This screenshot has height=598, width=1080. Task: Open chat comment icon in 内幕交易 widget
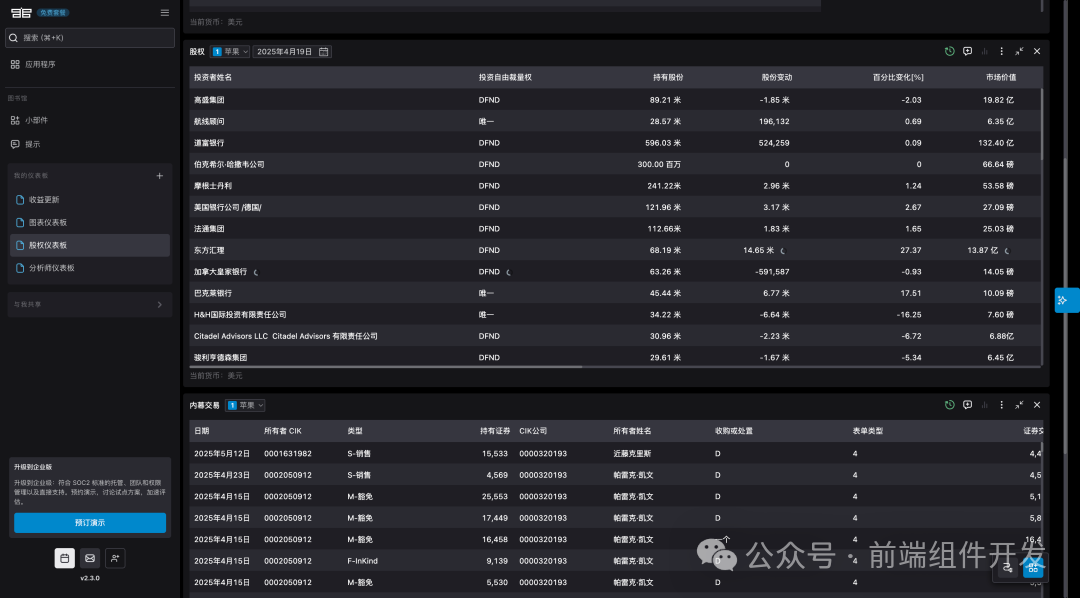point(968,405)
